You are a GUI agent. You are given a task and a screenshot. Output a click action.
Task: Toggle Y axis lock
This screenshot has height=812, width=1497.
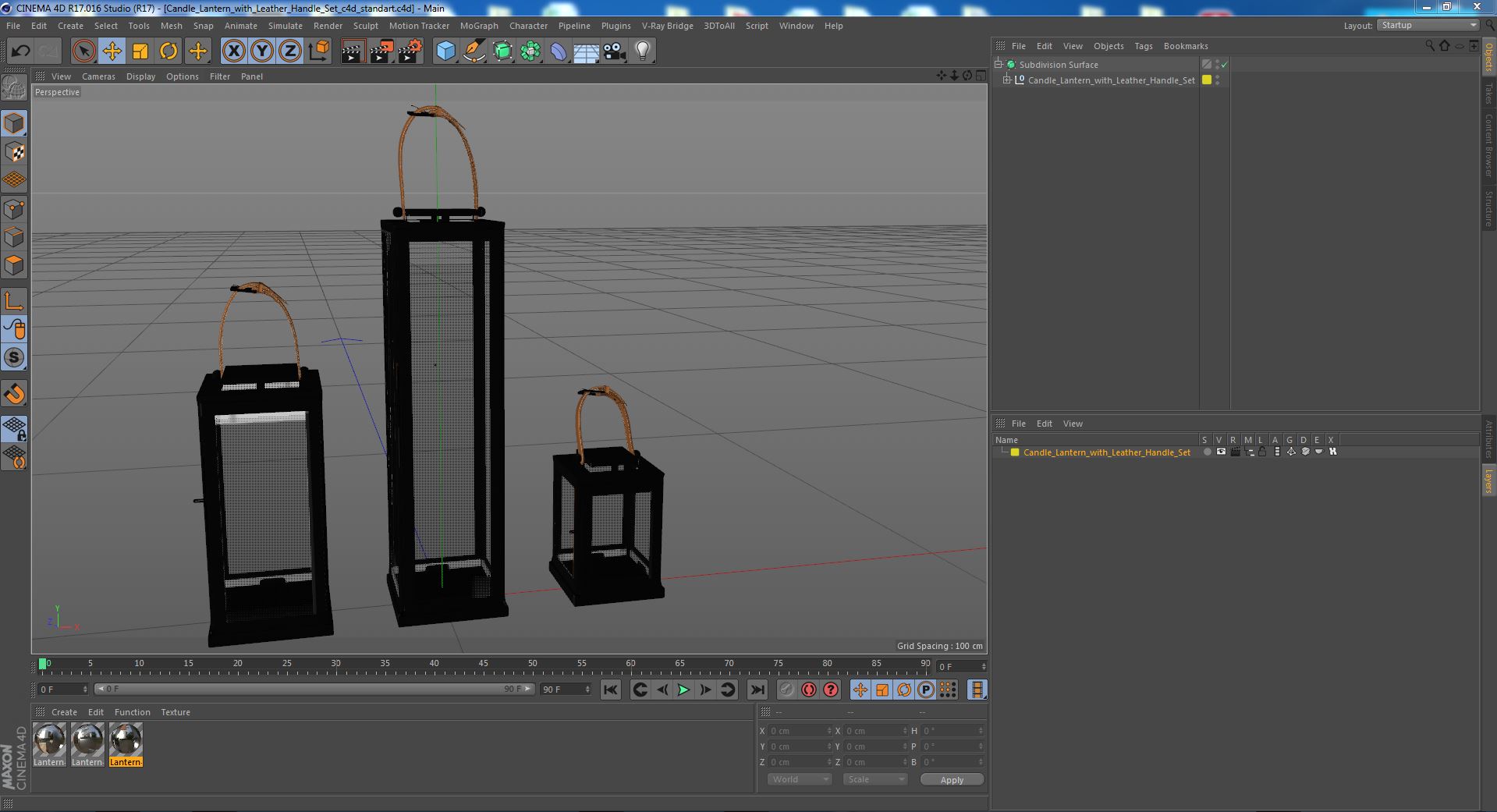[x=262, y=51]
